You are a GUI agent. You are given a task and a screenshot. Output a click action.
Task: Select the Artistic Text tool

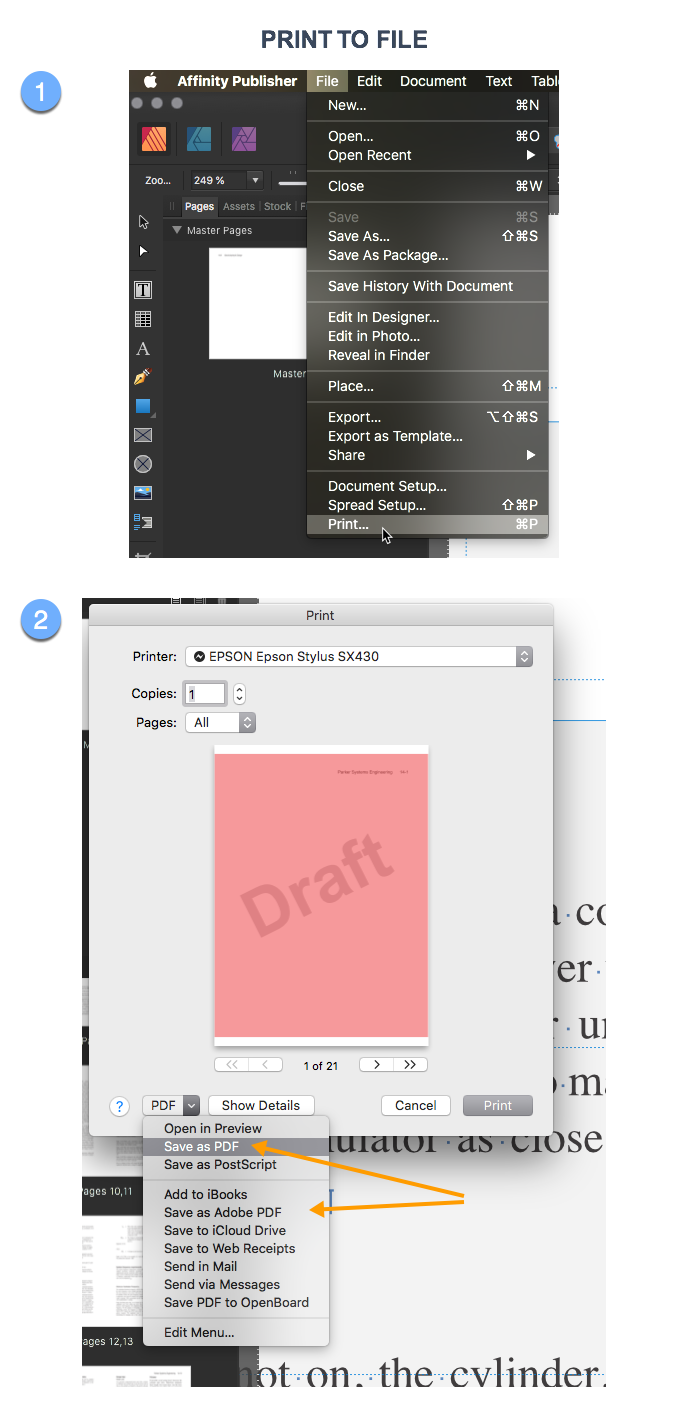click(143, 349)
